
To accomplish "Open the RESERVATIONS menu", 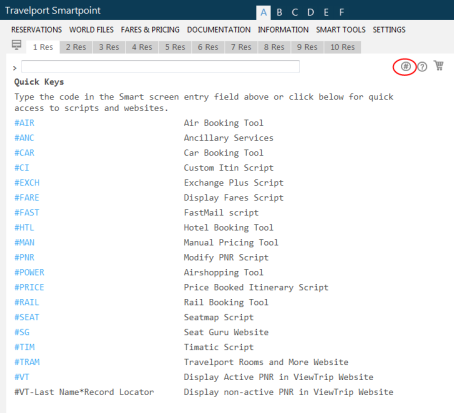I will [37, 30].
